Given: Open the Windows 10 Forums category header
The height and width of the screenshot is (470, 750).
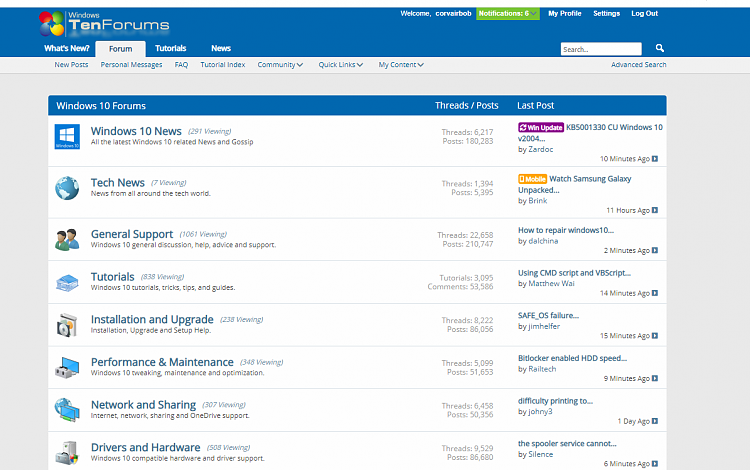Looking at the screenshot, I should [x=101, y=106].
